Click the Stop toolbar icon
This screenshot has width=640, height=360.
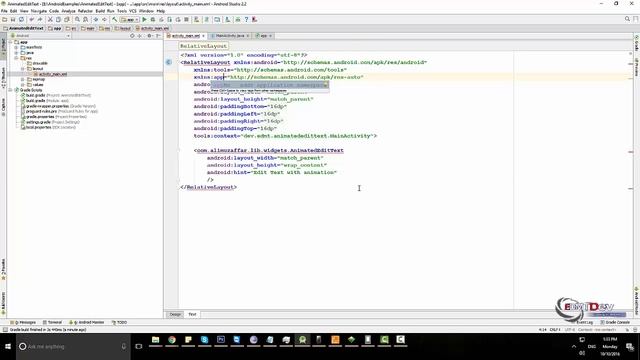coord(187,20)
